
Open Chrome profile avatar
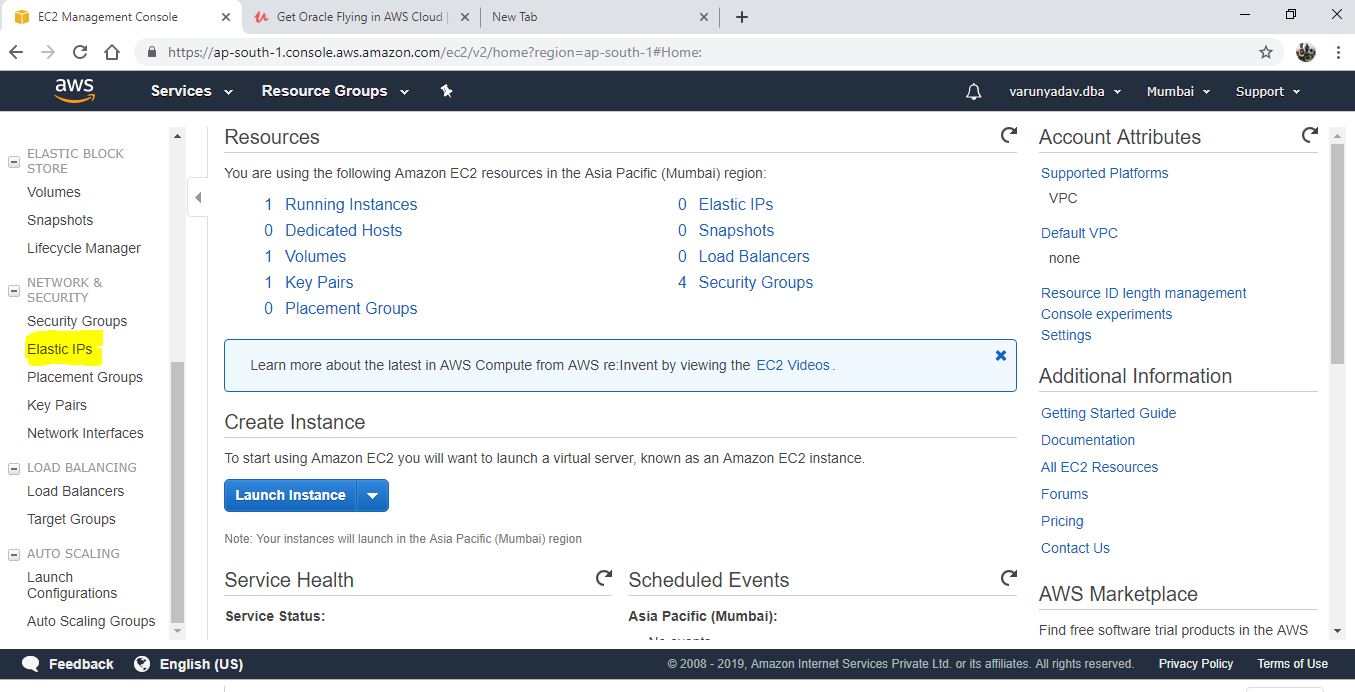coord(1305,52)
